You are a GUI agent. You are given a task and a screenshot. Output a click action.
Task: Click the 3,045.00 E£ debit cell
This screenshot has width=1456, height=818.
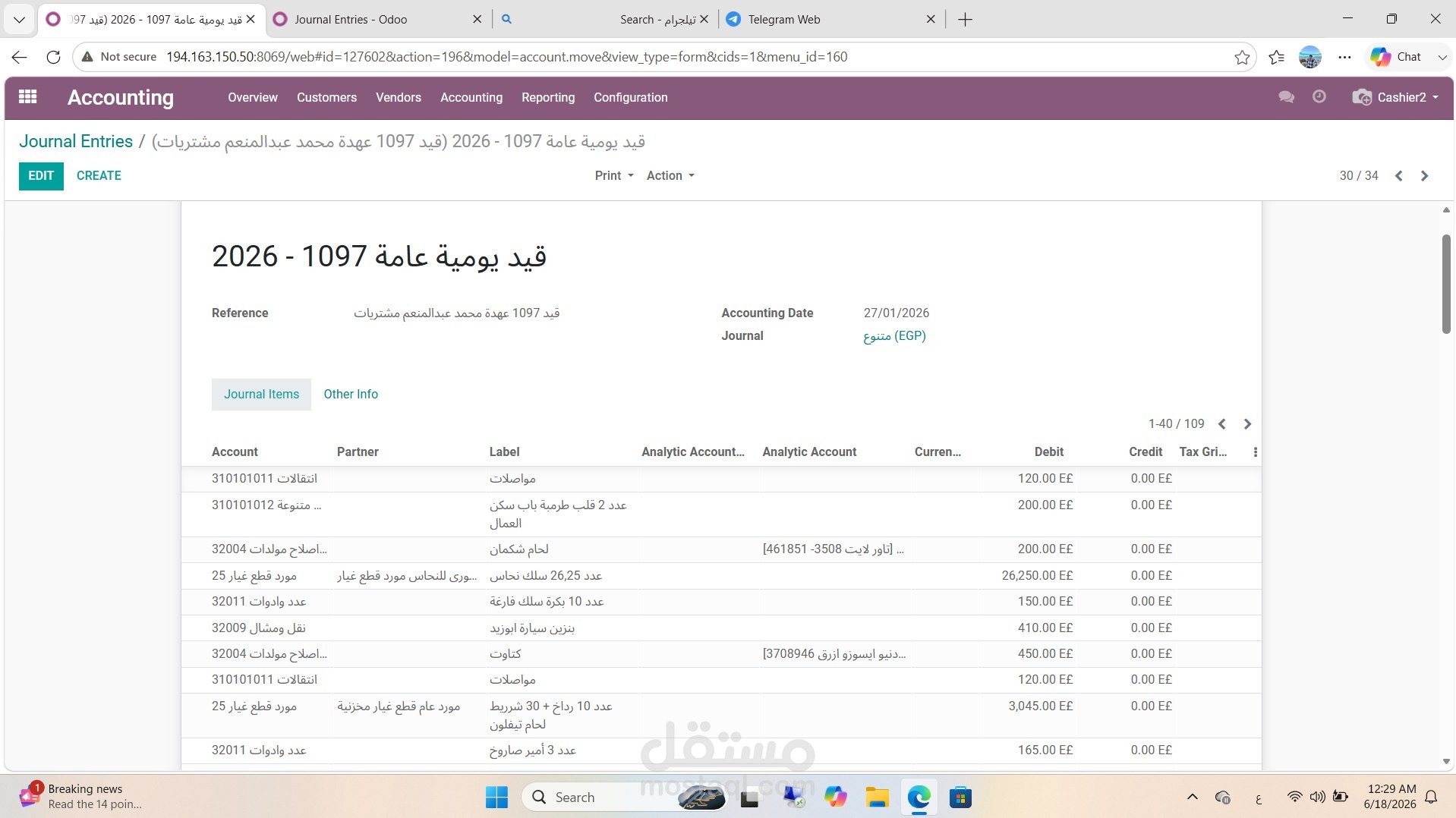coord(1040,706)
